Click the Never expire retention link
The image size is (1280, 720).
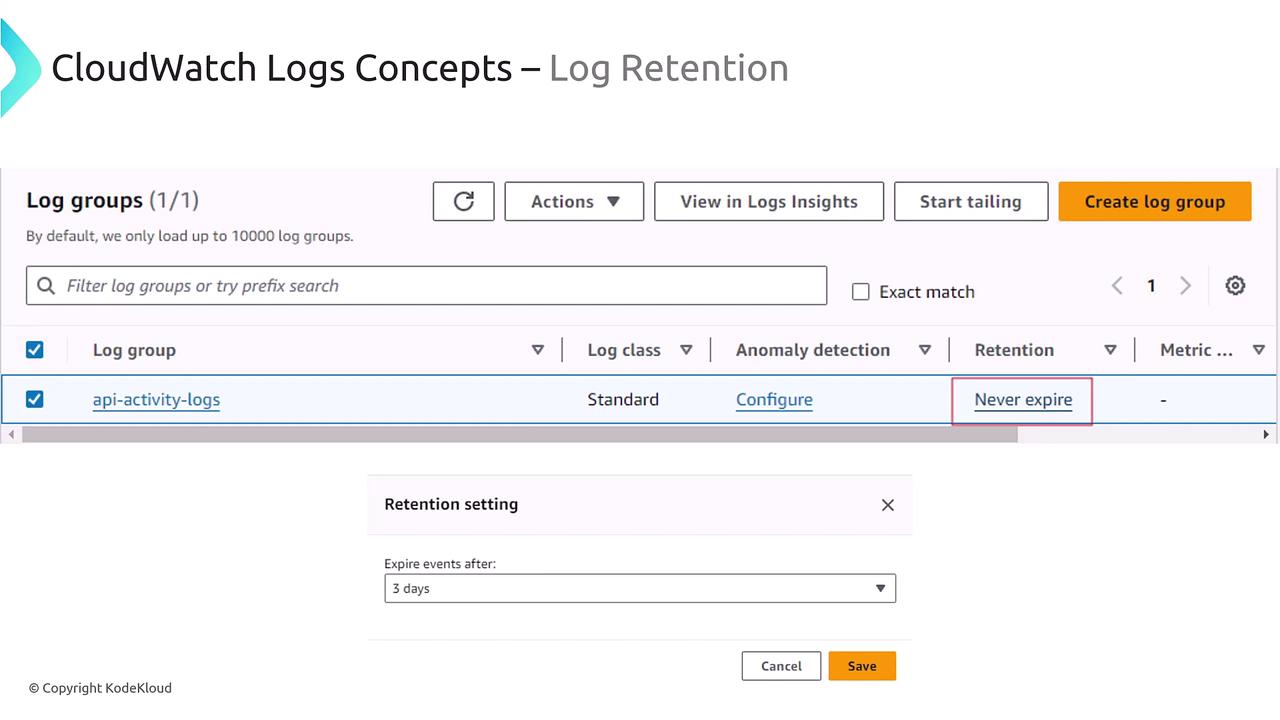tap(1023, 400)
